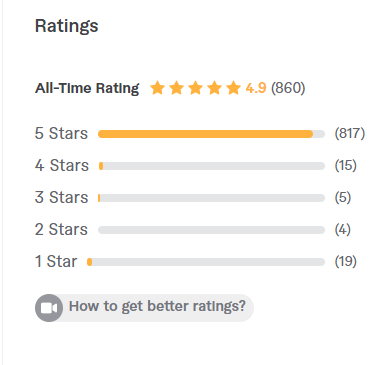This screenshot has height=365, width=391.
Task: Click the 4.9 average rating score
Action: (256, 88)
